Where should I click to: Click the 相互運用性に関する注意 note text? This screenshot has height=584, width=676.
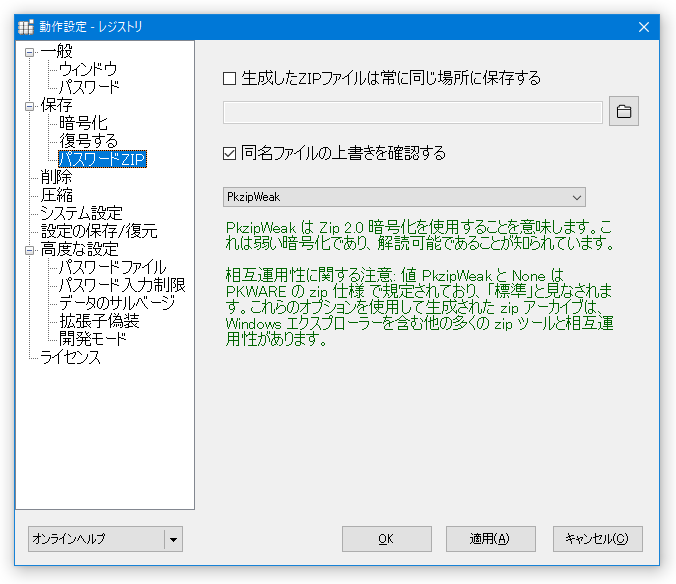point(419,307)
